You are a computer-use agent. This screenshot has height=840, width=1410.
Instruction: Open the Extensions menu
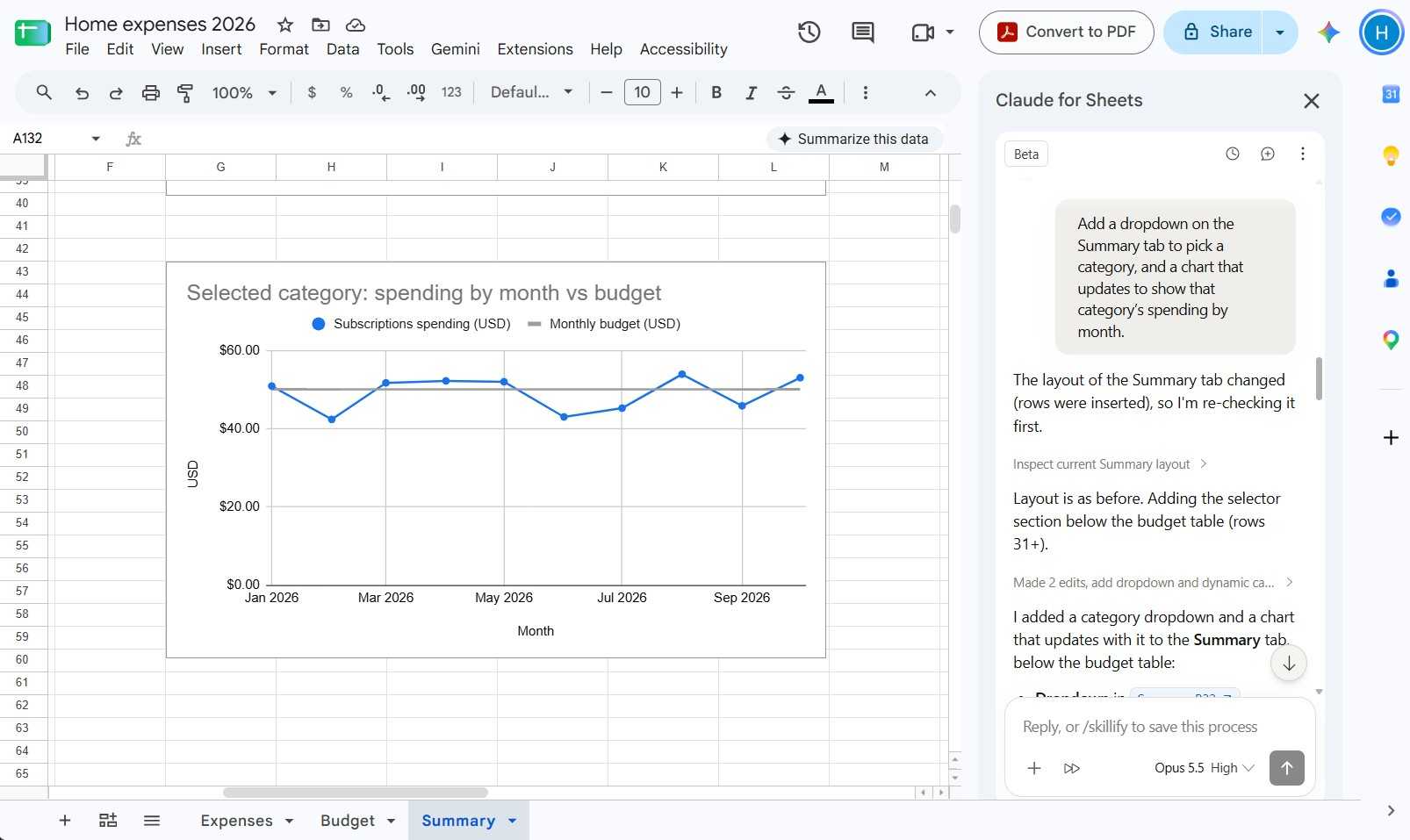click(535, 49)
